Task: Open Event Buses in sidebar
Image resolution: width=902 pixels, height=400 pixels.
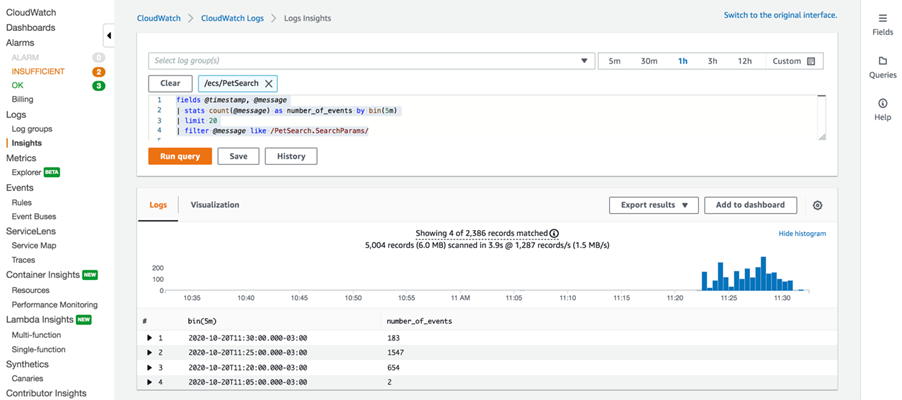Action: 34,217
